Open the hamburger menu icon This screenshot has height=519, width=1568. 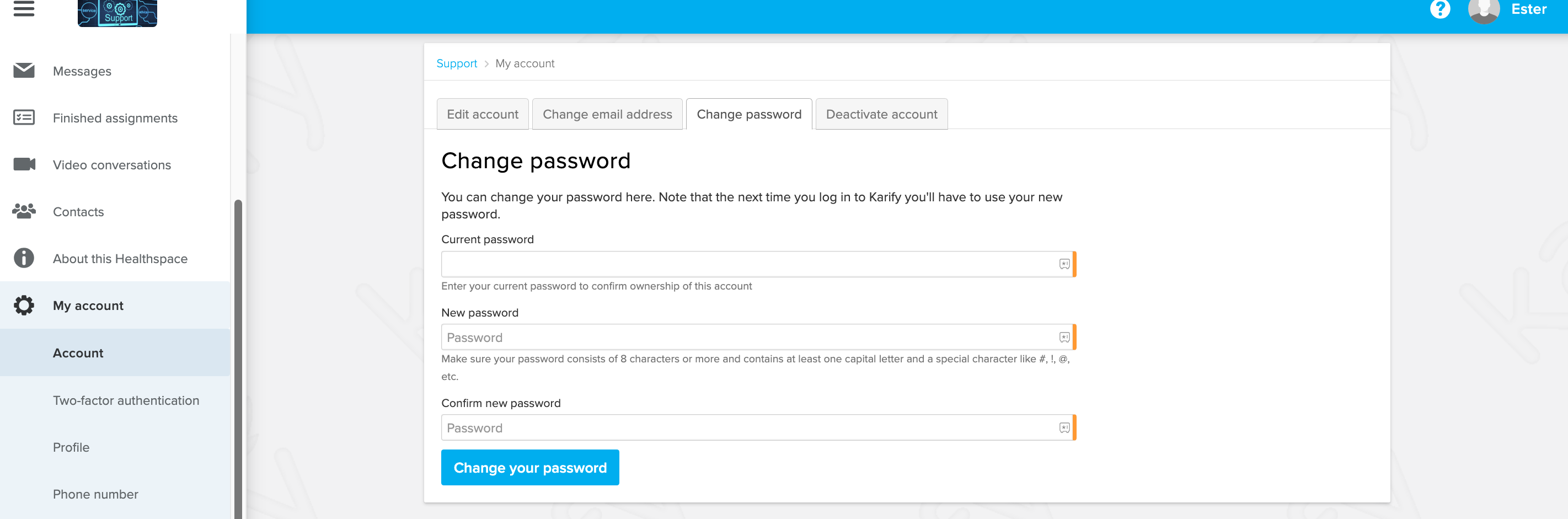coord(24,9)
